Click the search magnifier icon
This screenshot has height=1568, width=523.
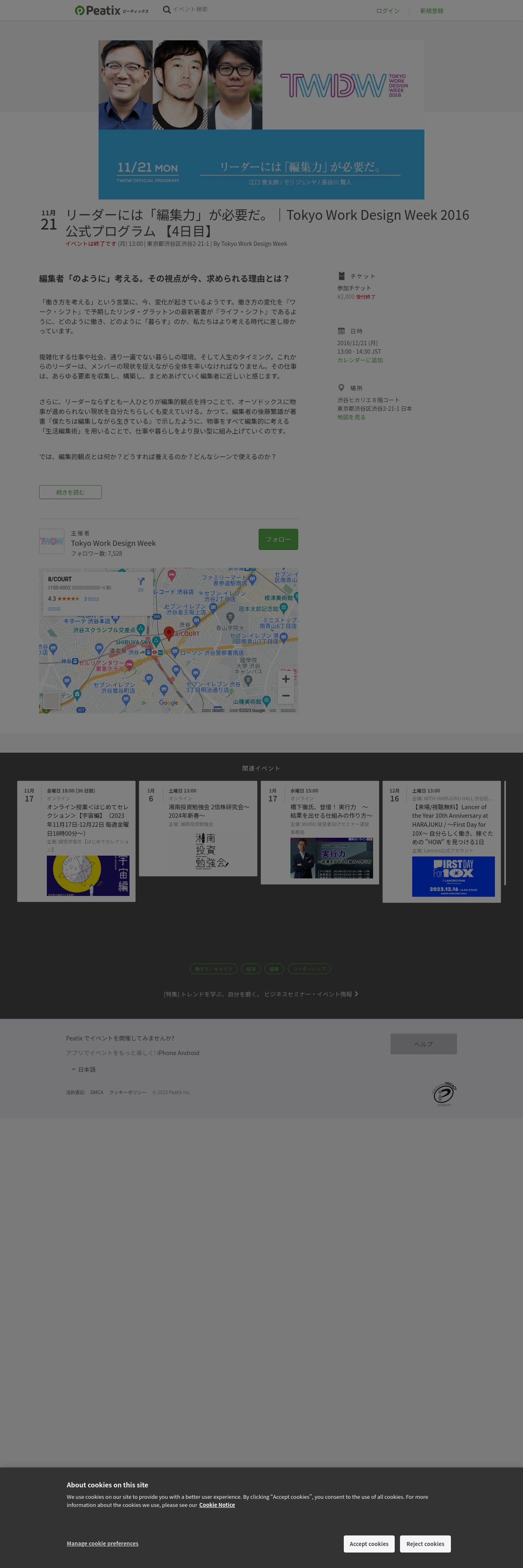click(167, 10)
